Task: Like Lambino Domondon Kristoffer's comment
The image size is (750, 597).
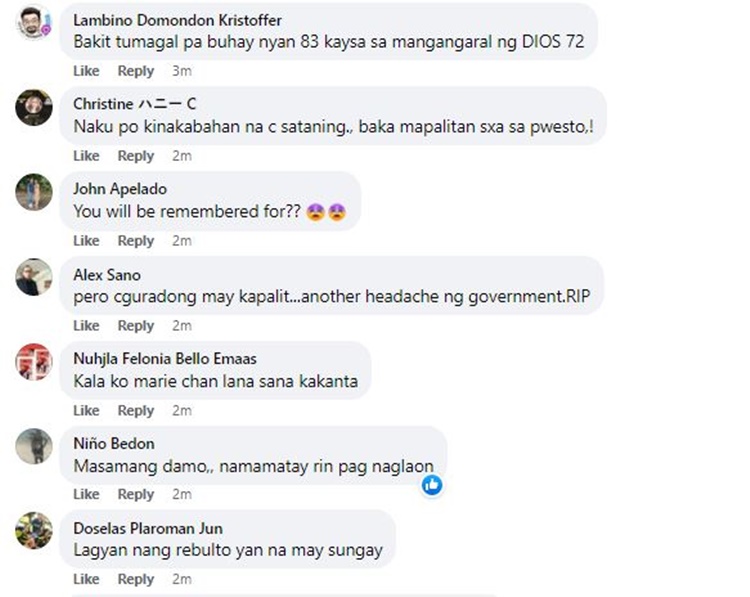Action: [86, 71]
